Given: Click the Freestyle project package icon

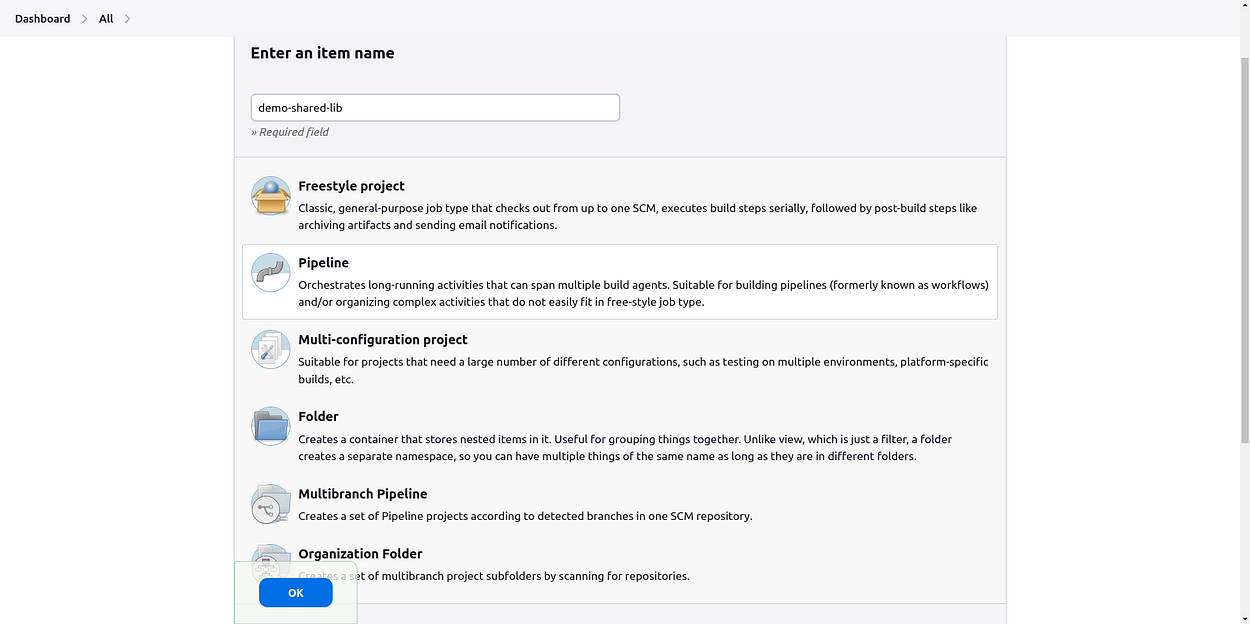Looking at the screenshot, I should click(270, 197).
